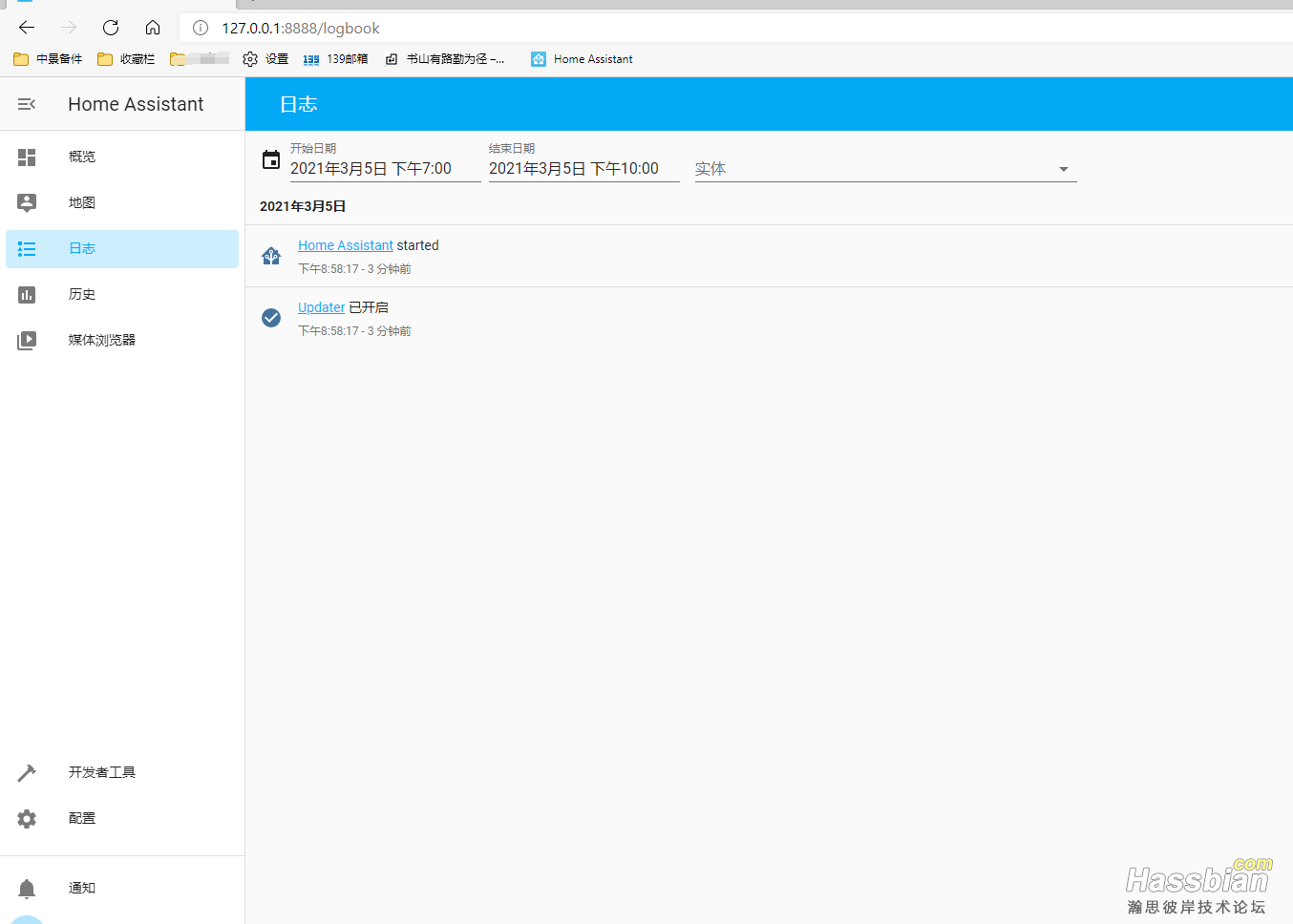
Task: Reload the page with the refresh icon
Action: [x=111, y=28]
